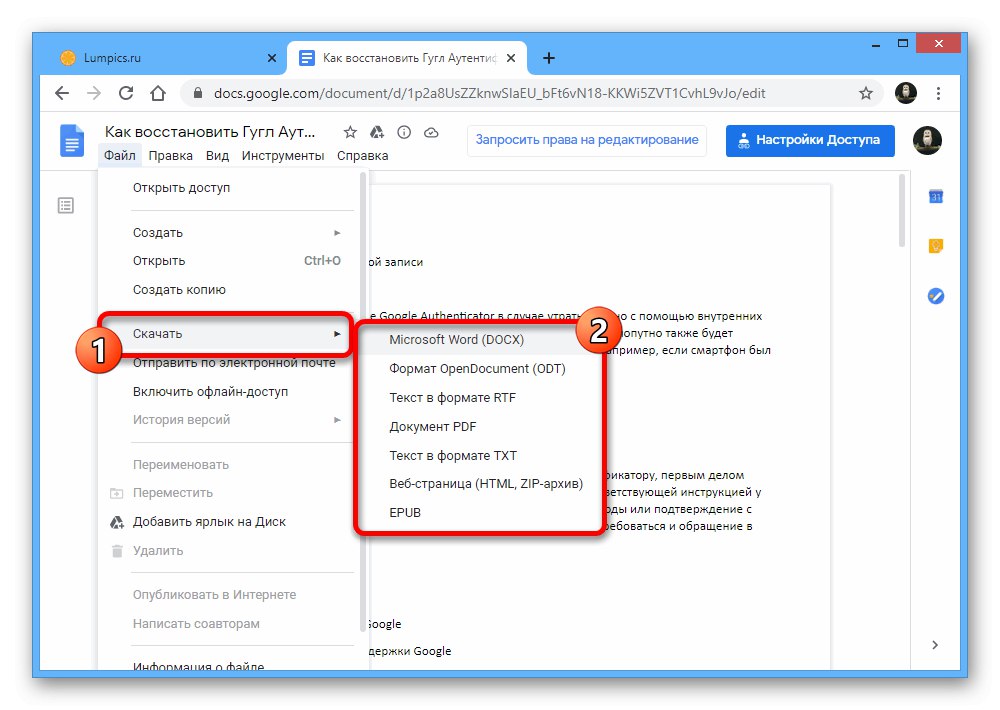Screen dimensions: 1000x710
Task: Open the document info icon
Action: pyautogui.click(x=404, y=132)
